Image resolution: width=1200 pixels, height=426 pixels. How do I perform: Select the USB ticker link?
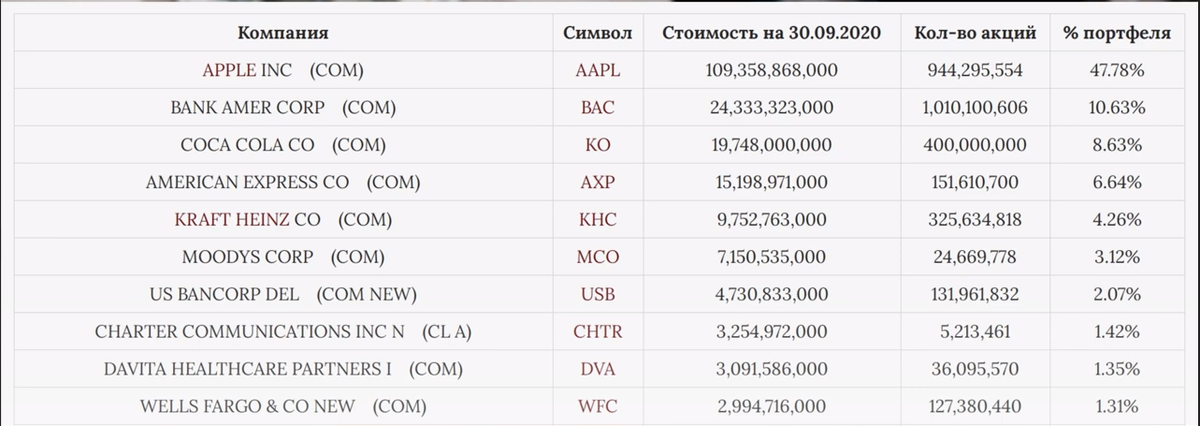pyautogui.click(x=598, y=295)
